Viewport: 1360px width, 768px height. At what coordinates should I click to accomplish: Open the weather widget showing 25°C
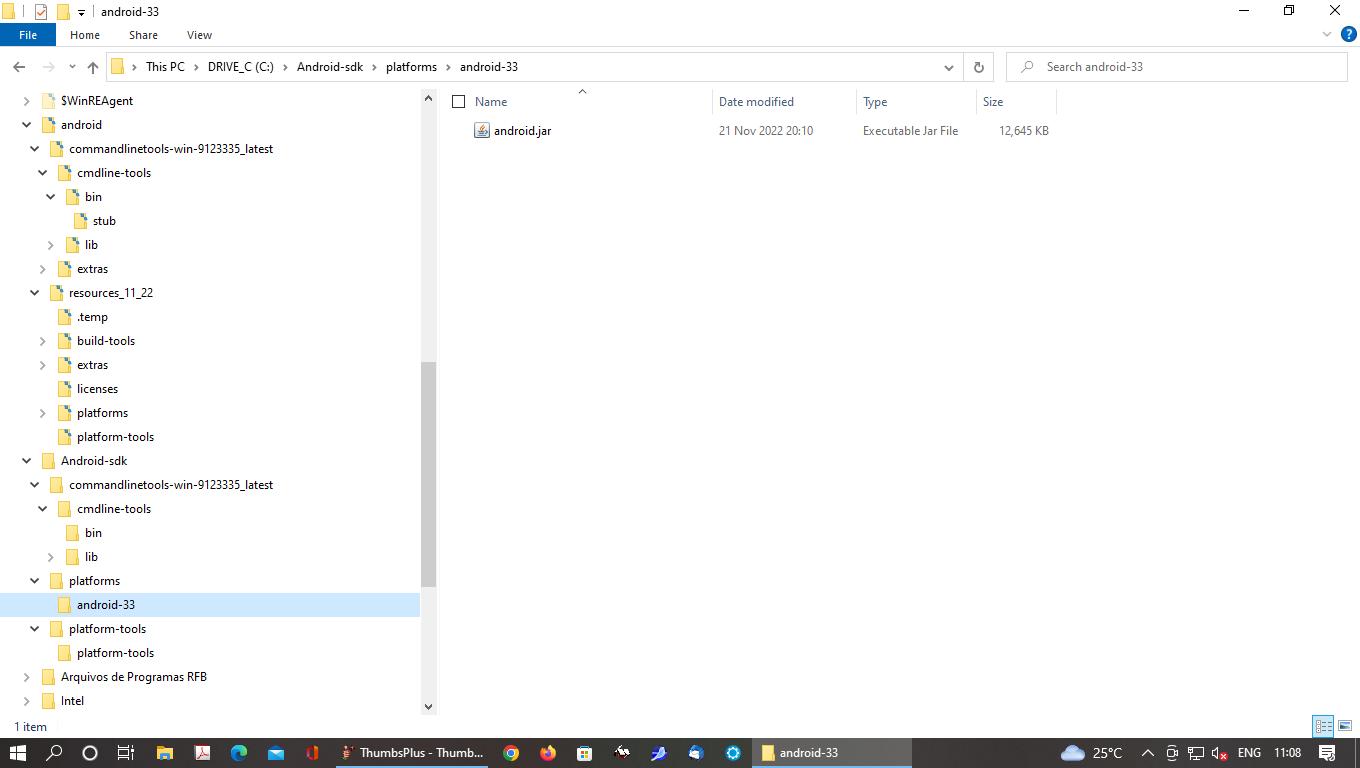(1091, 753)
